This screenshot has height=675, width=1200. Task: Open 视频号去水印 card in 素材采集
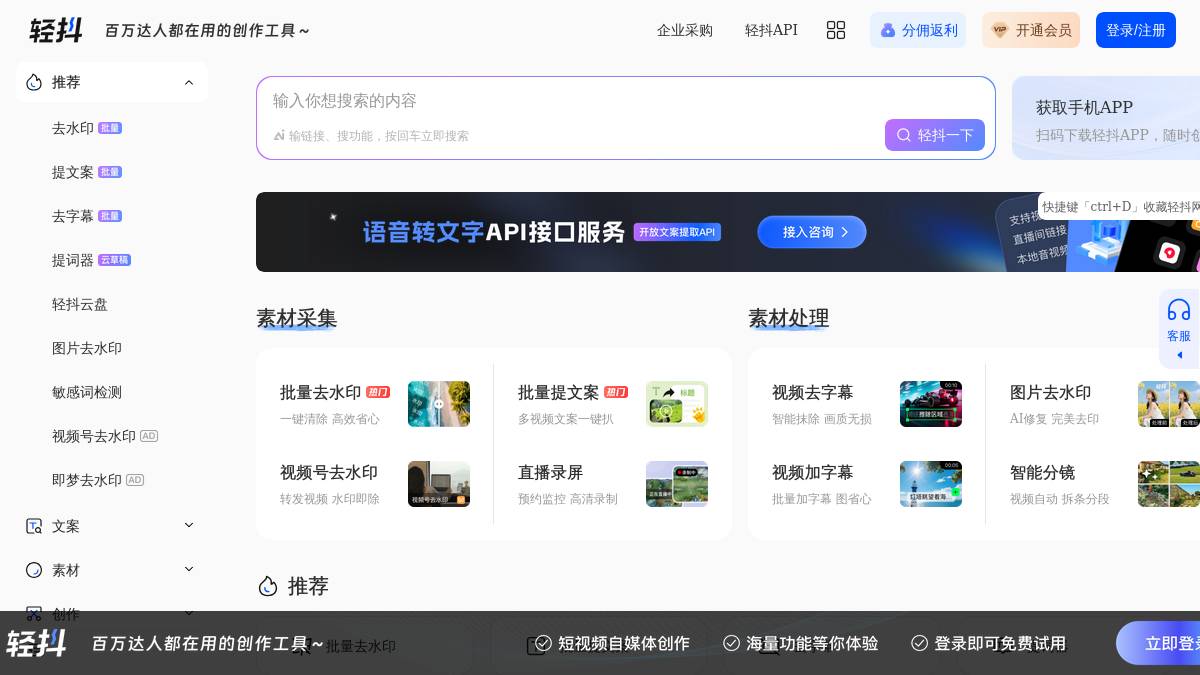329,472
